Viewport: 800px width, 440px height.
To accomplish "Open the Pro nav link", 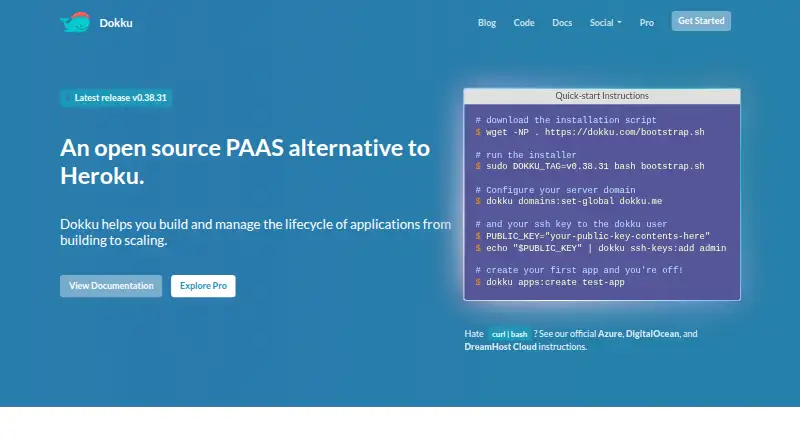I will (x=646, y=22).
